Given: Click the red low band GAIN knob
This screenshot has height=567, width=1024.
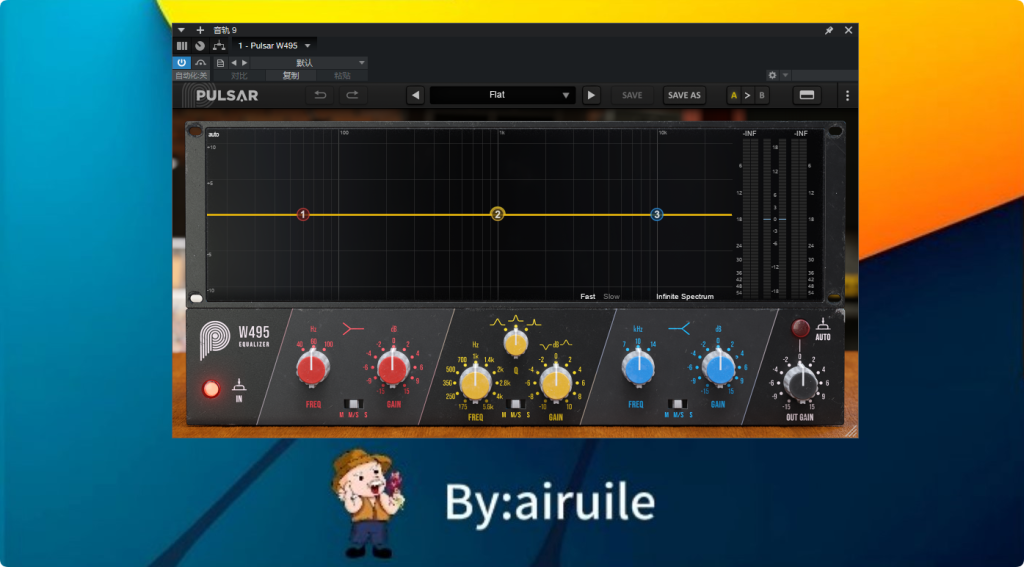Looking at the screenshot, I should click(394, 369).
